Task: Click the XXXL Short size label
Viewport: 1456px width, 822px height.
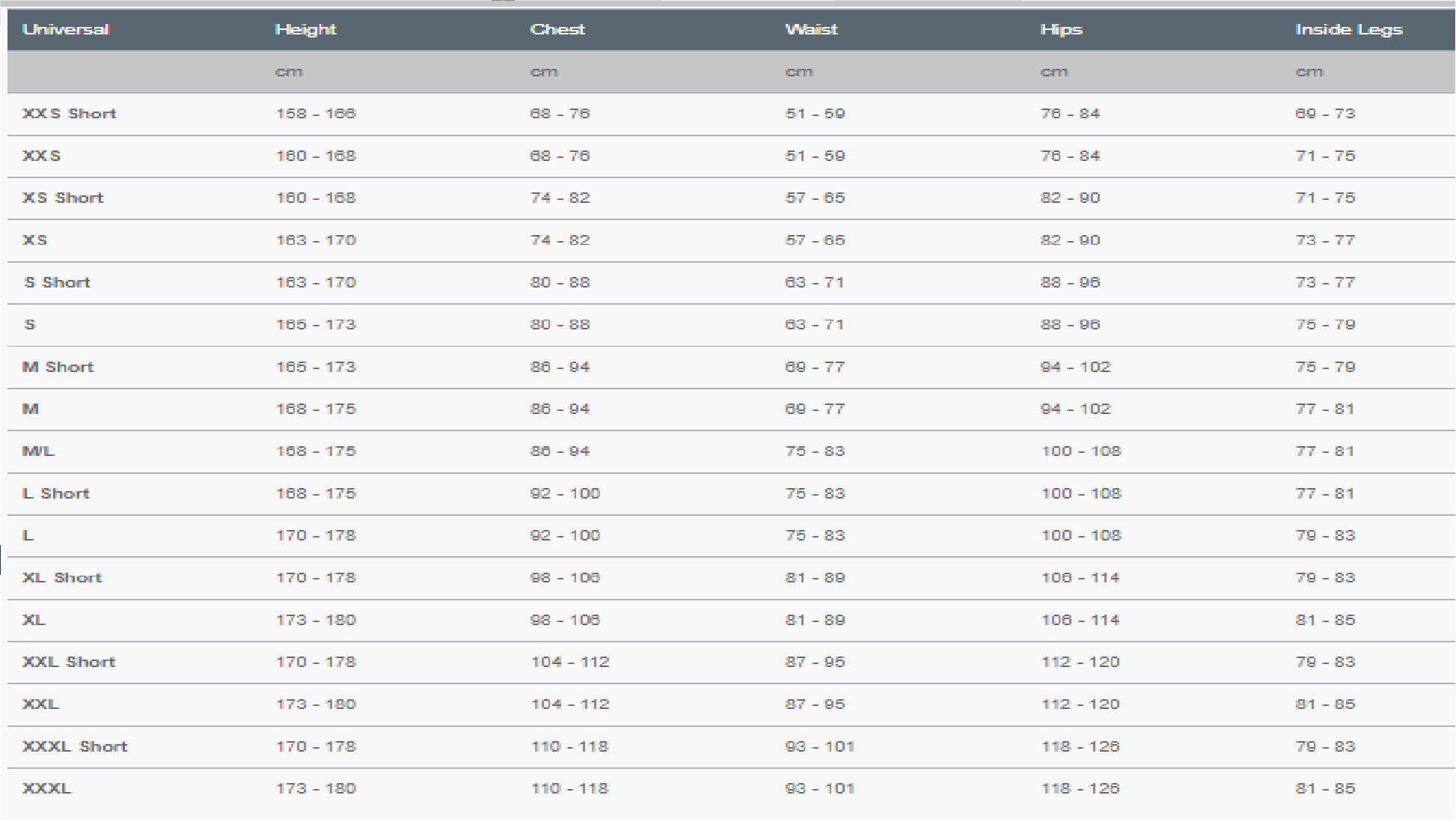Action: point(75,747)
